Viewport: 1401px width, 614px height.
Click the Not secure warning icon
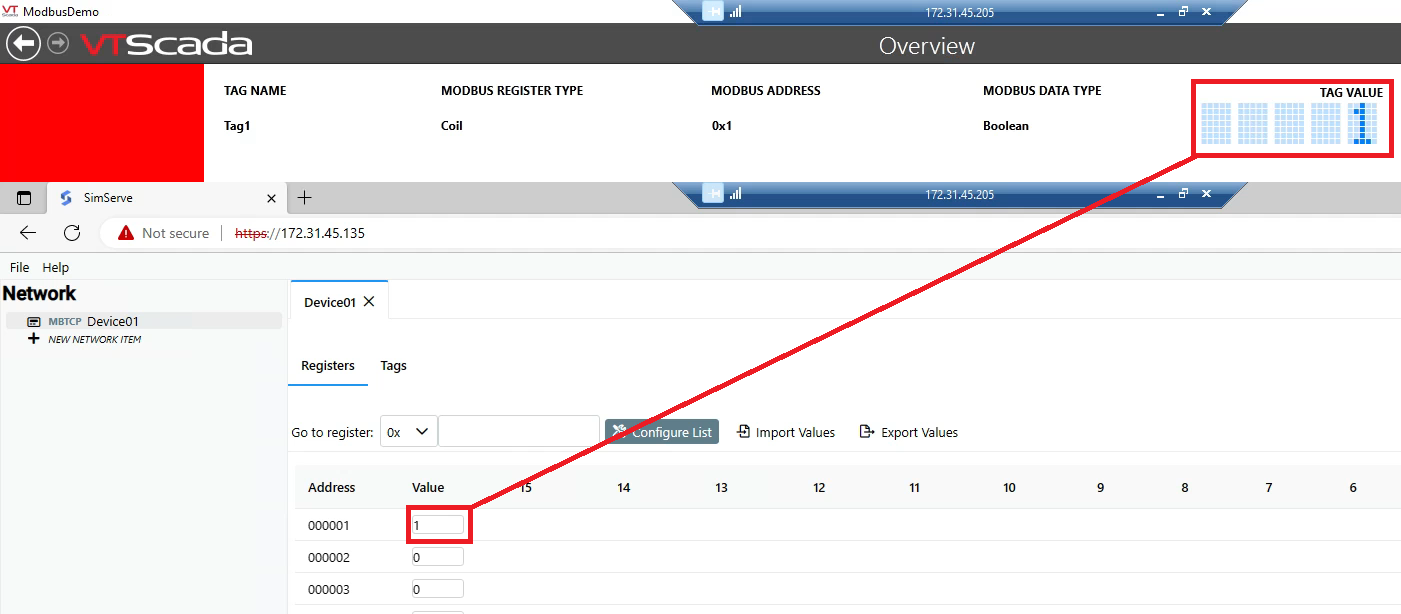coord(125,232)
